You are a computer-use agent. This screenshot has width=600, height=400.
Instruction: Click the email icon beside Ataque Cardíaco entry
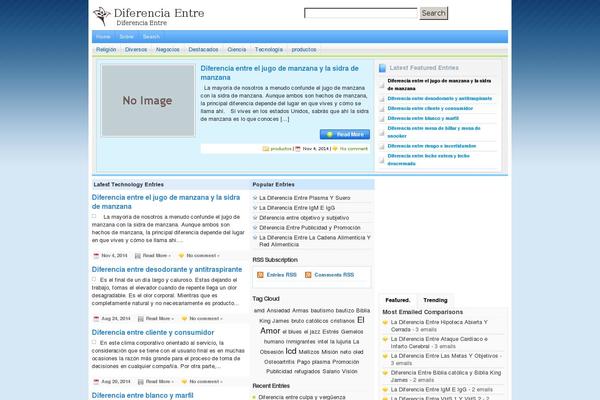coord(385,339)
